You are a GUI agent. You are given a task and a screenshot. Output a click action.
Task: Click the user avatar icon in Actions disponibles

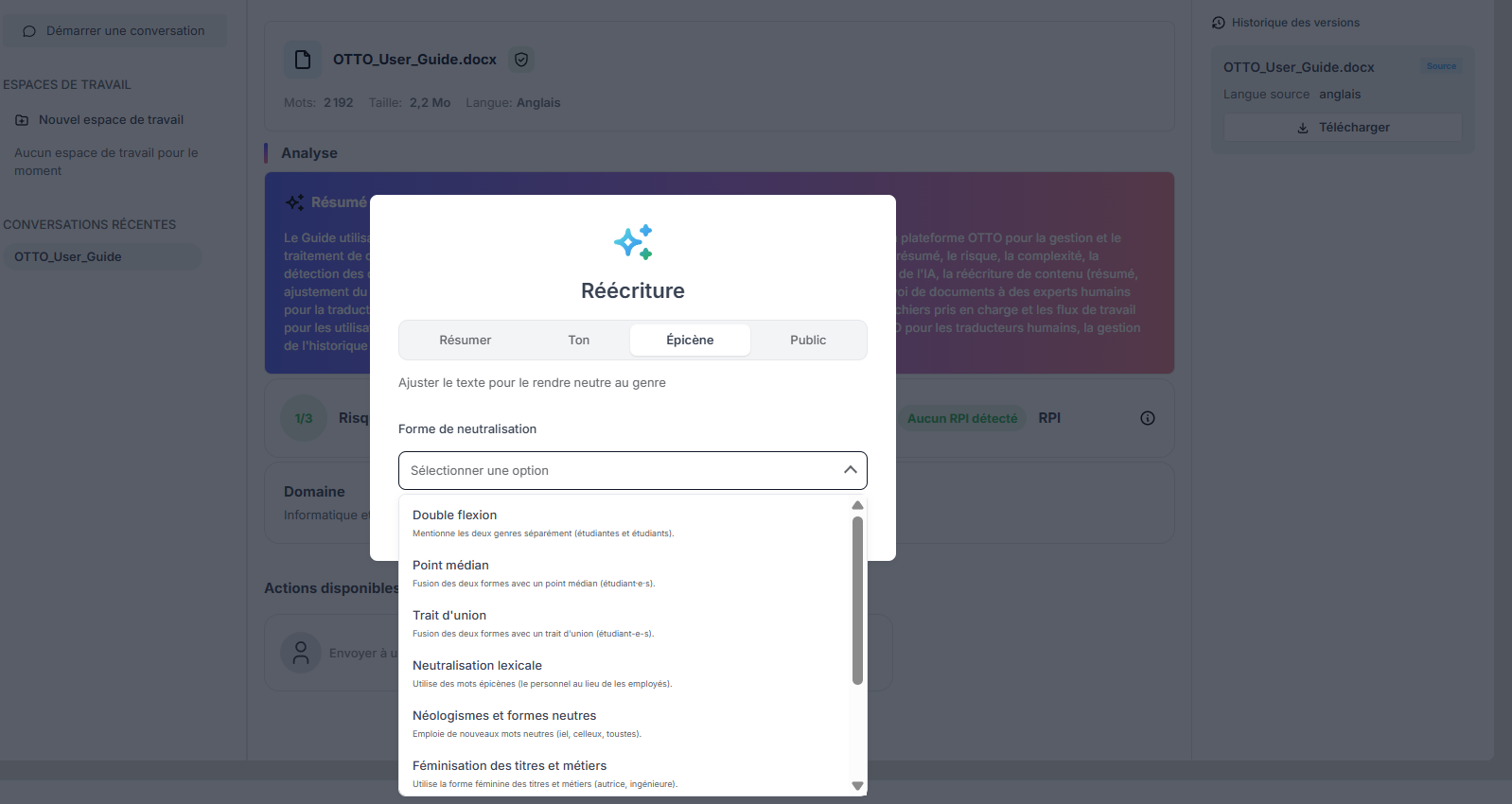pos(301,653)
